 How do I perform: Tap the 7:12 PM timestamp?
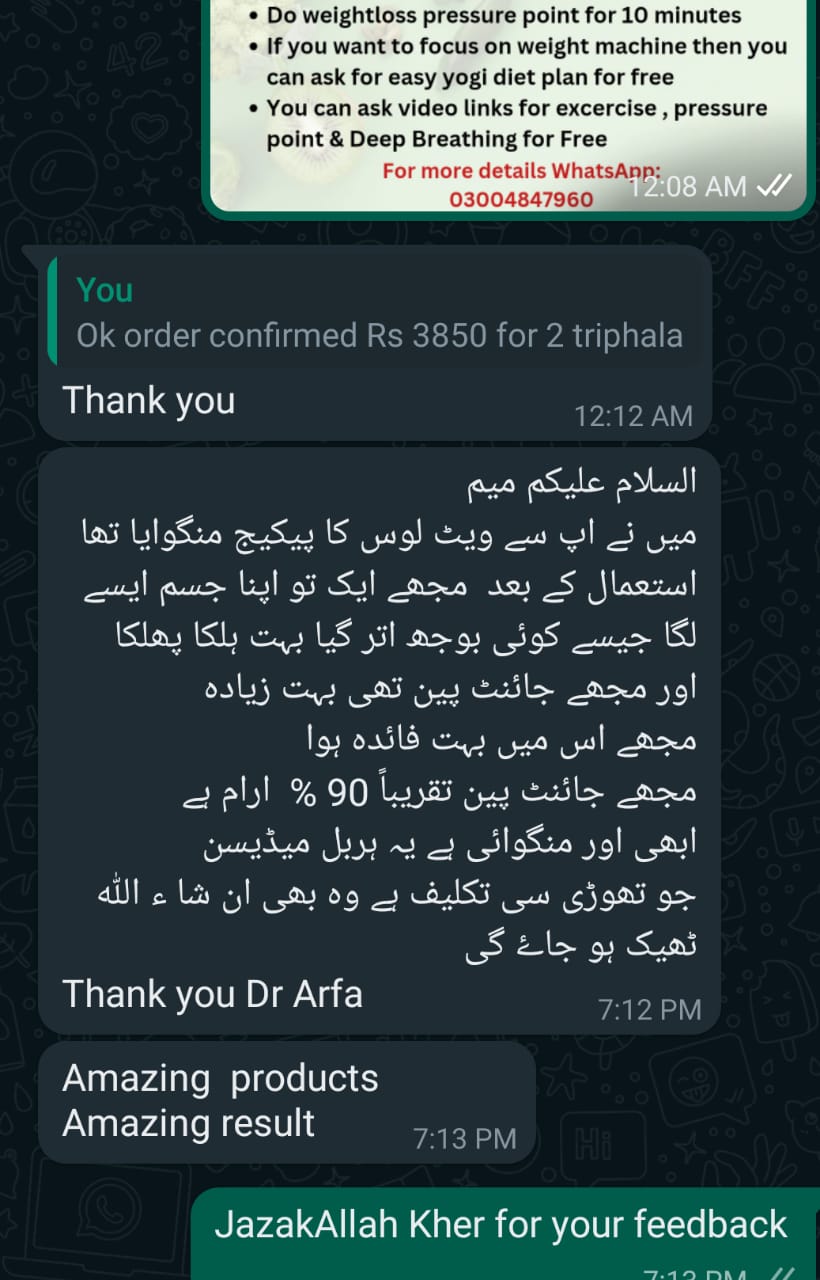[x=650, y=1010]
